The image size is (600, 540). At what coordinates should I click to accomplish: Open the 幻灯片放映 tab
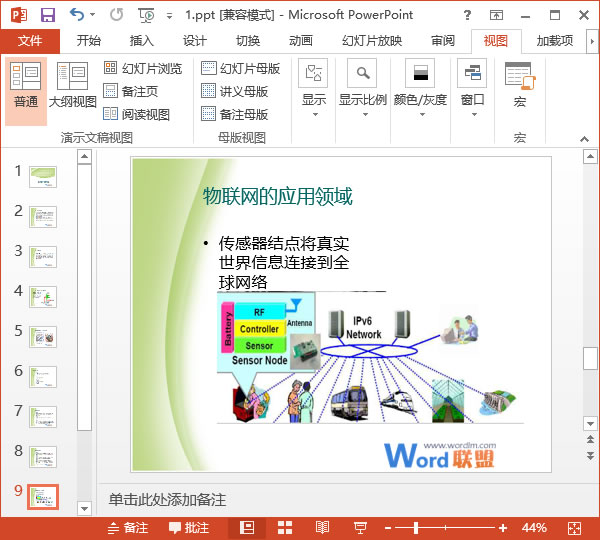tap(372, 41)
